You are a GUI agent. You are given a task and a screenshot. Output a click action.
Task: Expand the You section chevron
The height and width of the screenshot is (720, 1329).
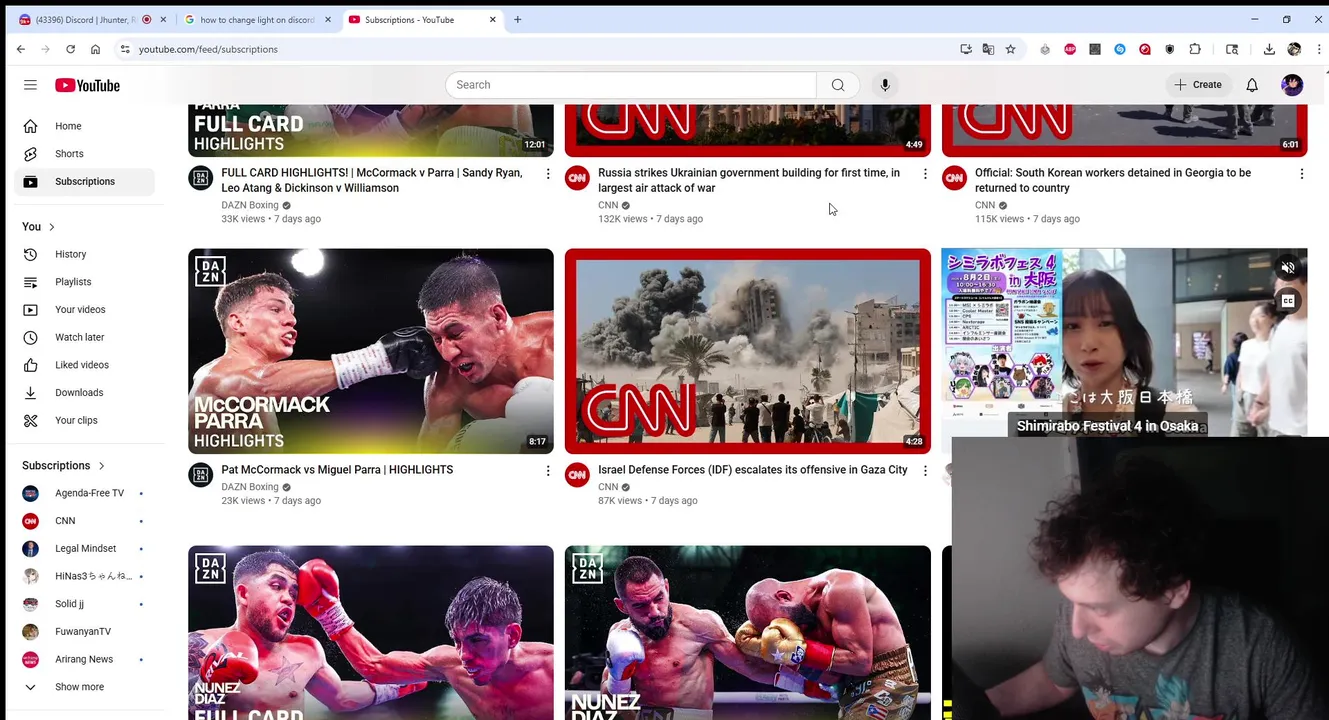tap(52, 227)
